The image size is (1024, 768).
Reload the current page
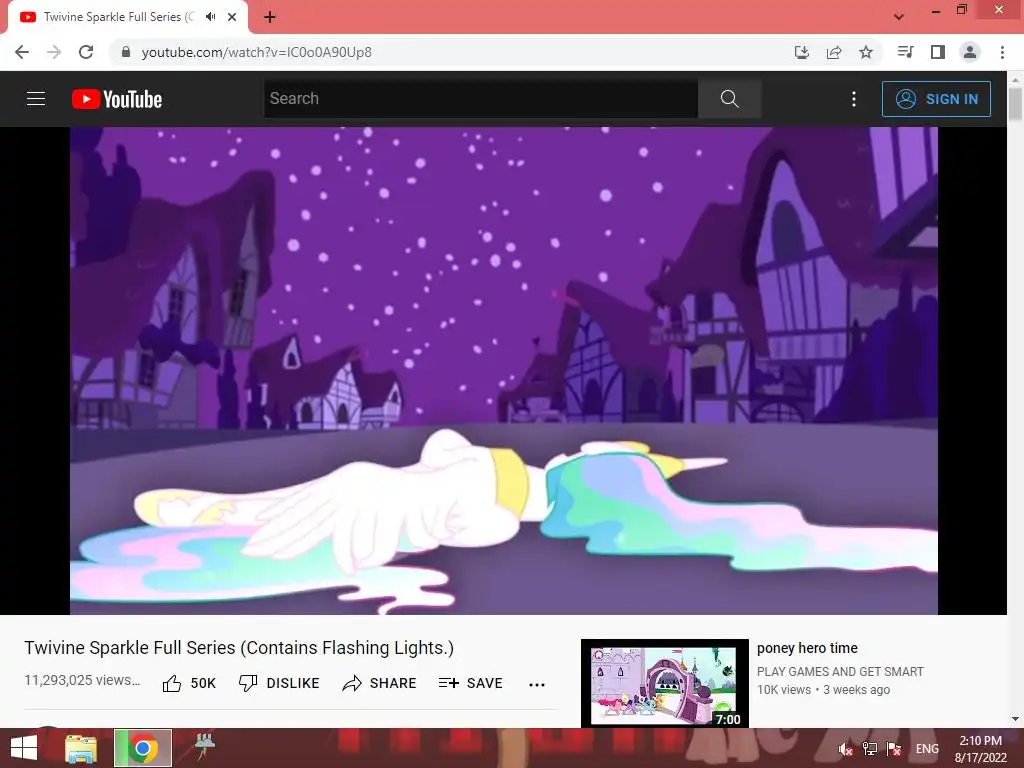(86, 52)
